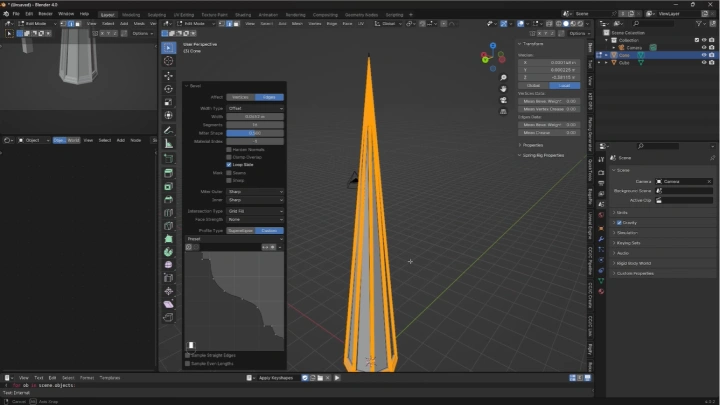The width and height of the screenshot is (720, 405).
Task: Open the Miter Outer Sharp dropdown
Action: [255, 191]
